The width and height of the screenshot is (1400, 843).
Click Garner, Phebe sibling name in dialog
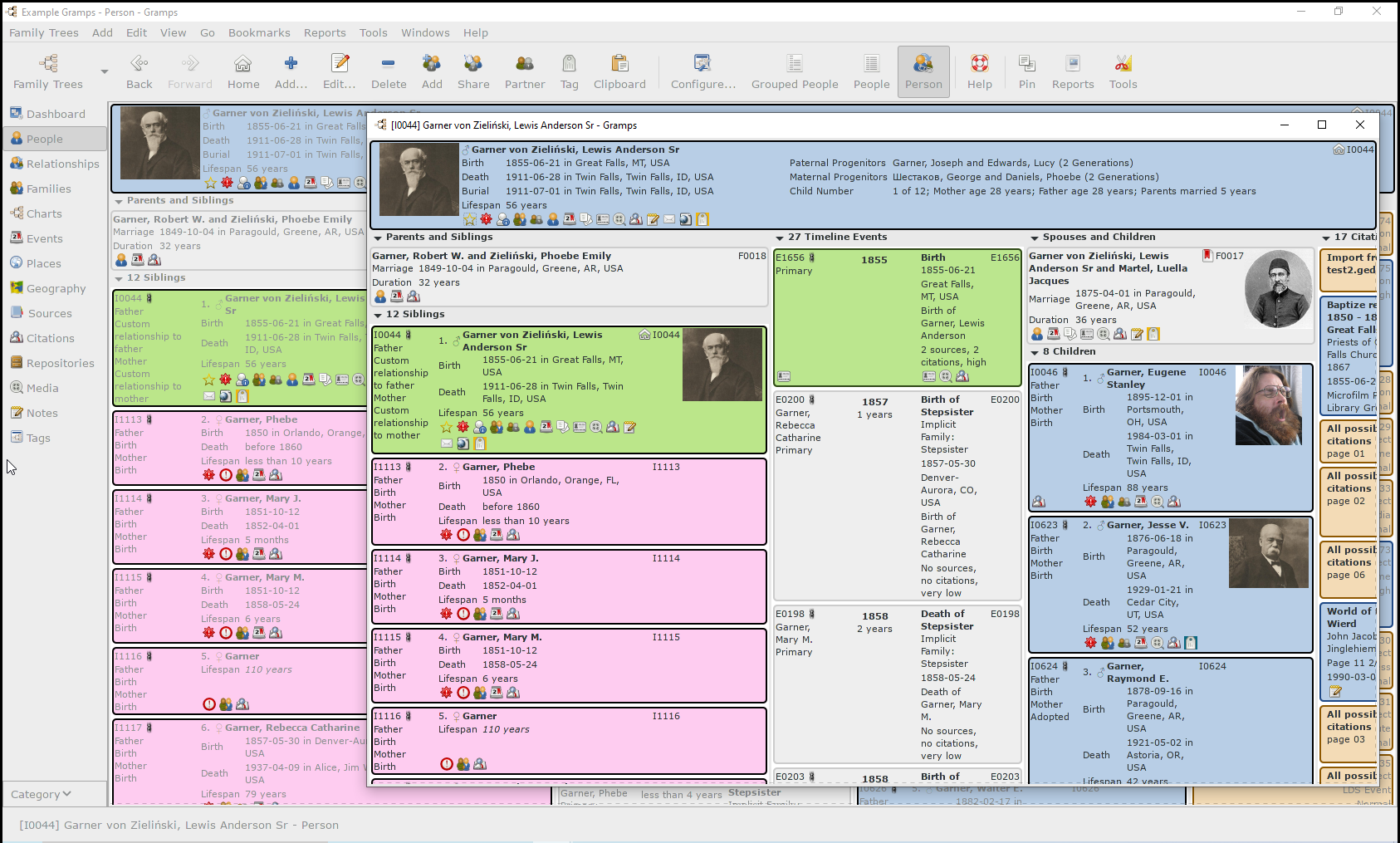pos(498,467)
